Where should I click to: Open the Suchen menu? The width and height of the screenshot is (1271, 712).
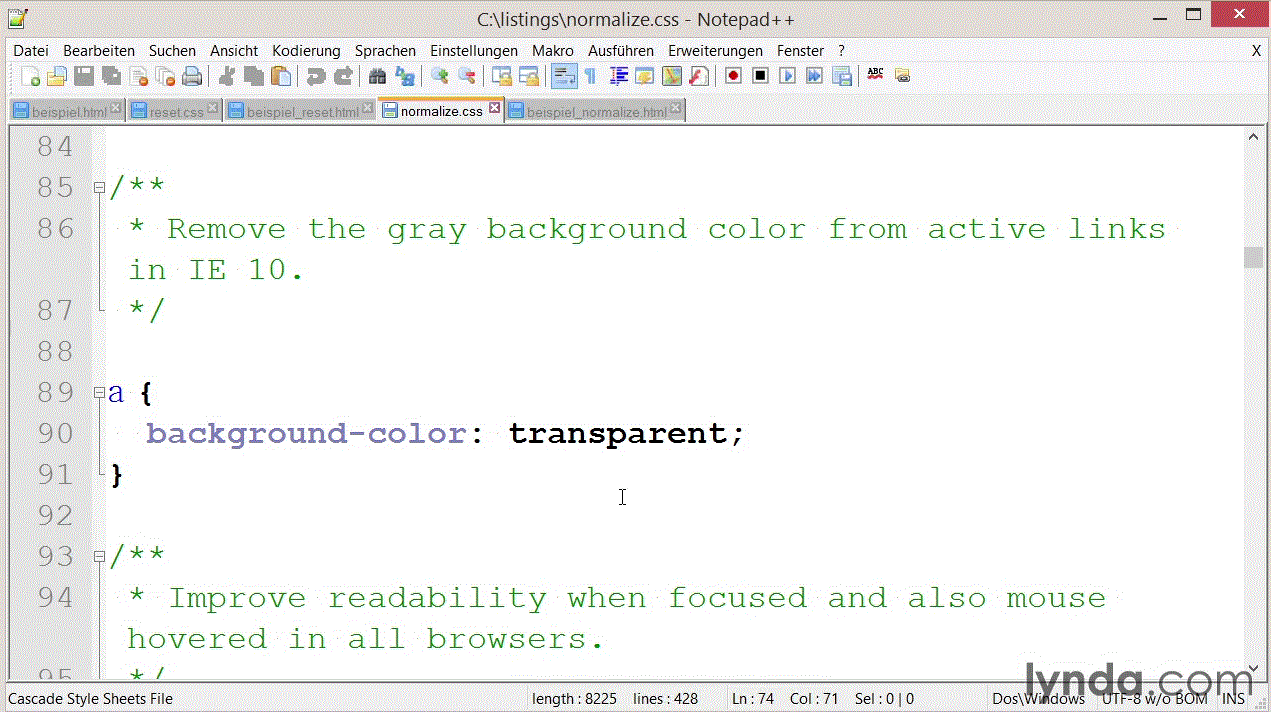click(173, 50)
